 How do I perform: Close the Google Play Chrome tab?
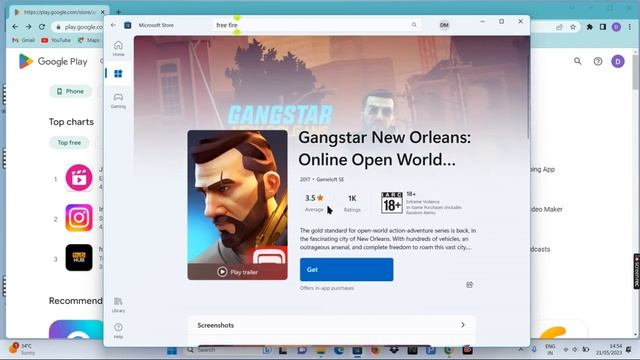[103, 12]
